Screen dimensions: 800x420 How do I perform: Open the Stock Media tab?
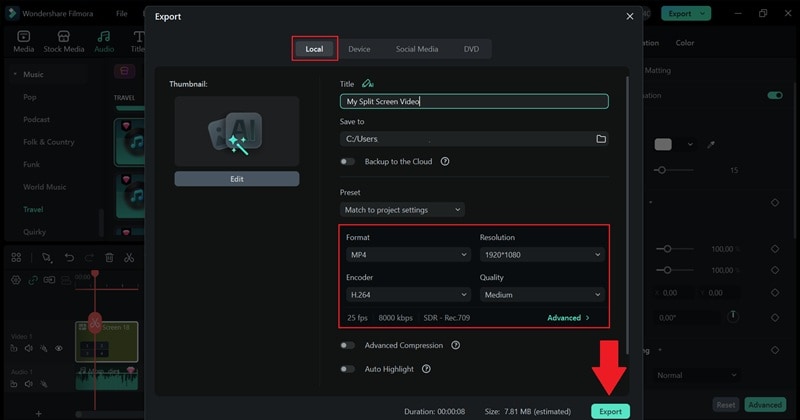click(x=64, y=41)
